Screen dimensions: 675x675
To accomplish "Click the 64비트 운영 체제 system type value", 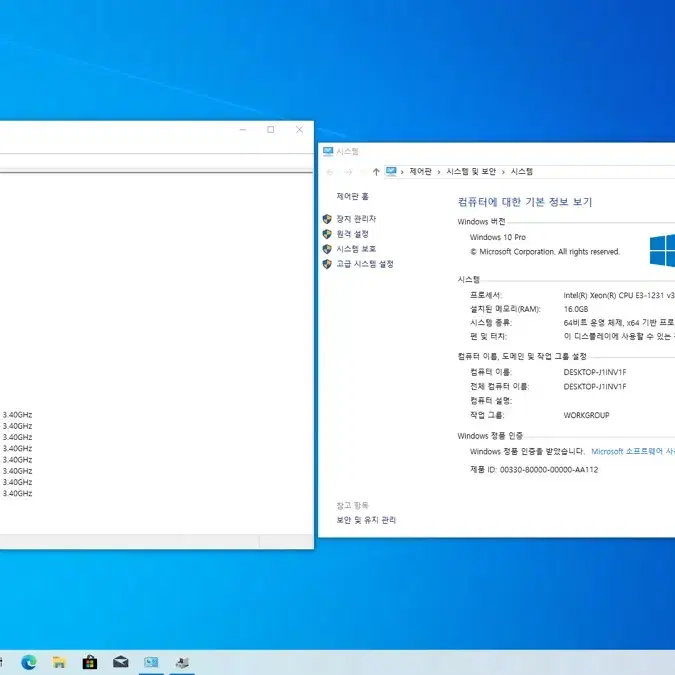I will tap(619, 323).
